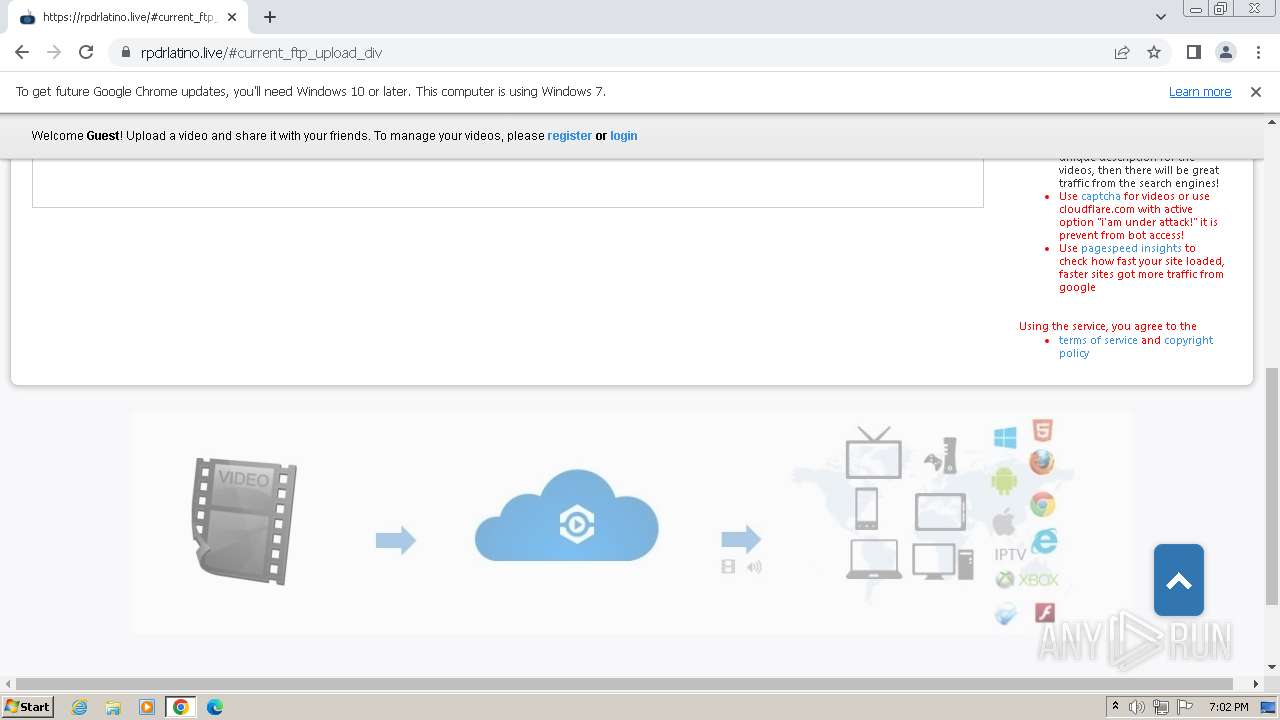Image resolution: width=1280 pixels, height=720 pixels.
Task: Select the Flash player logo
Action: point(1045,613)
